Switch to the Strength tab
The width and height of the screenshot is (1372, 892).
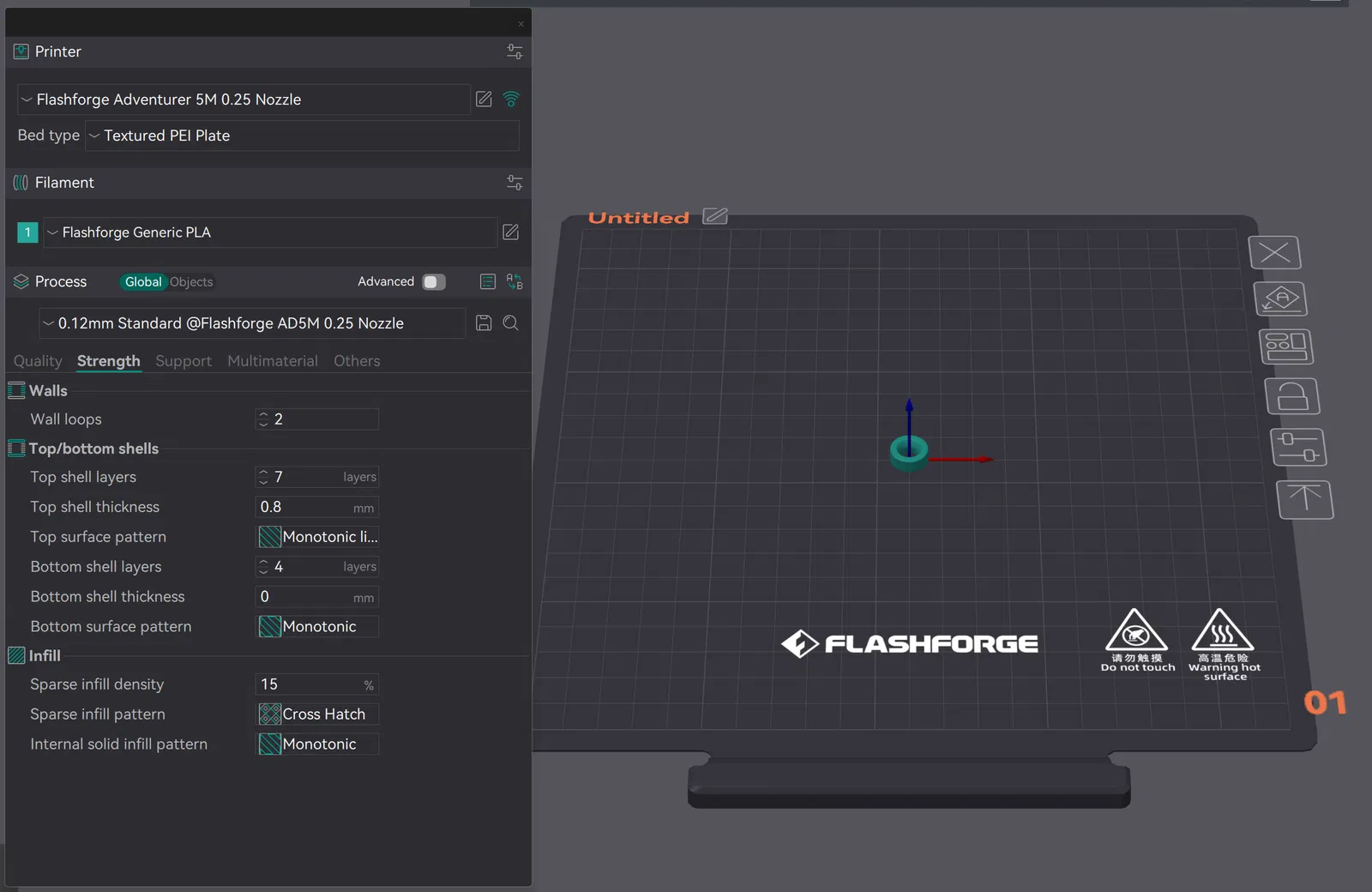tap(108, 361)
